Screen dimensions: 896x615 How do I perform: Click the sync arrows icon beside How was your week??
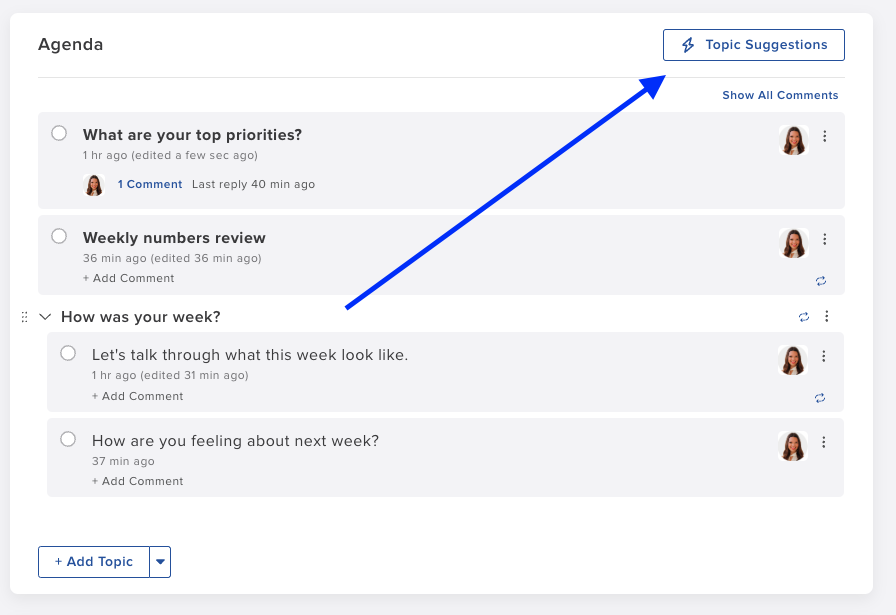click(804, 316)
